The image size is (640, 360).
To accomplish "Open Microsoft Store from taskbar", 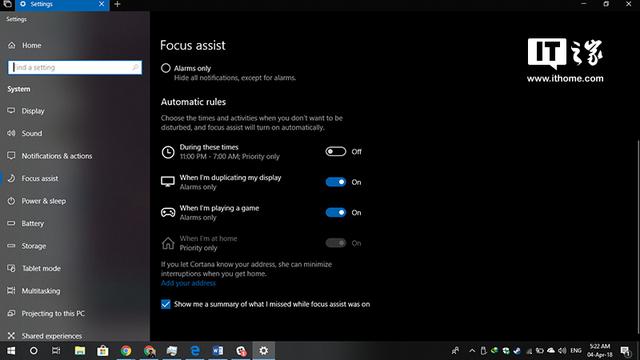I will tap(102, 351).
